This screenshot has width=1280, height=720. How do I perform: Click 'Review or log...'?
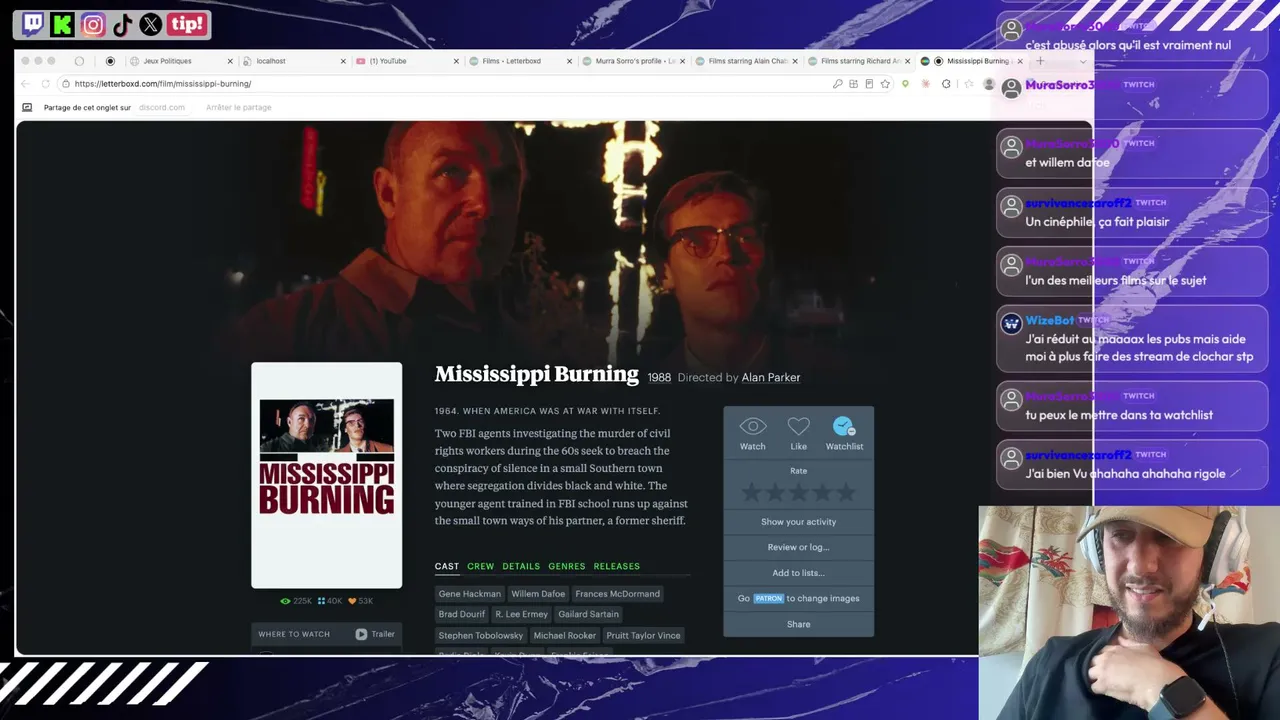pyautogui.click(x=799, y=547)
